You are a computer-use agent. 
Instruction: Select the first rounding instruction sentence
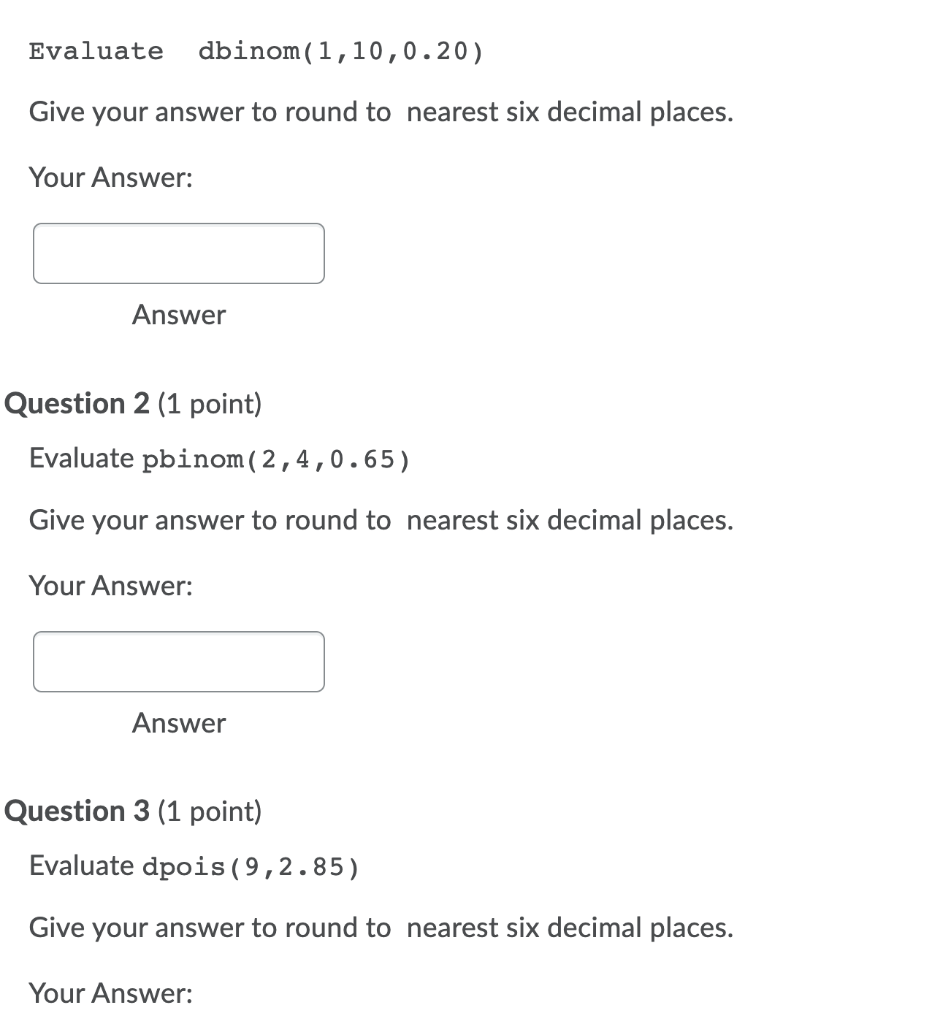coord(380,111)
